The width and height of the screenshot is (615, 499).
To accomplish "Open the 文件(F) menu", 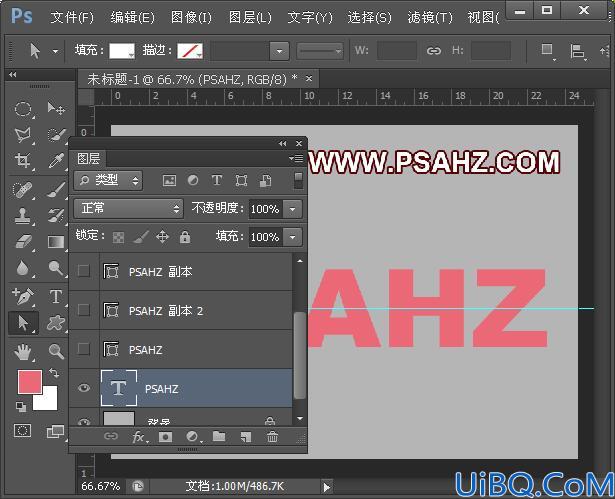I will coord(72,17).
